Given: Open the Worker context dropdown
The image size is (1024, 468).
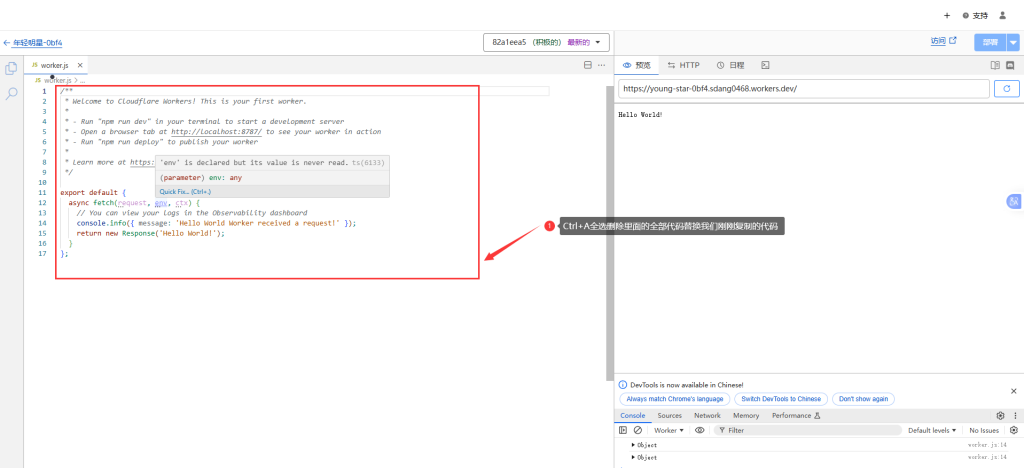Looking at the screenshot, I should point(669,430).
